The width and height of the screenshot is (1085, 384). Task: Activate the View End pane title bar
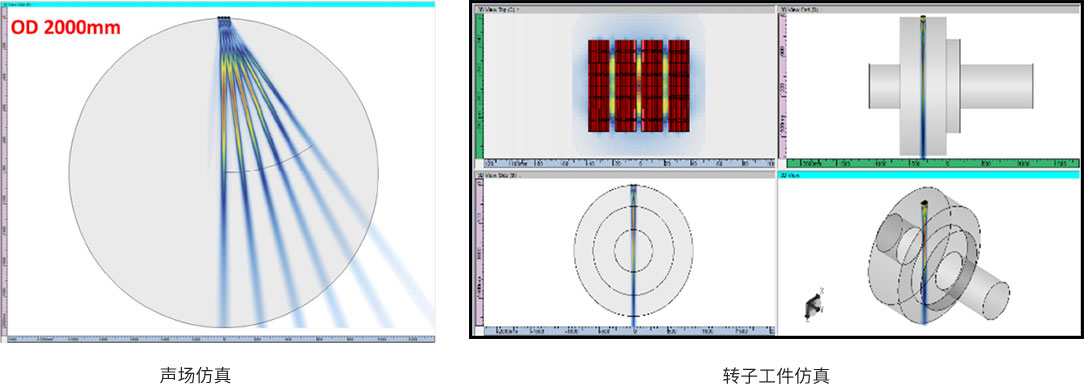point(928,10)
